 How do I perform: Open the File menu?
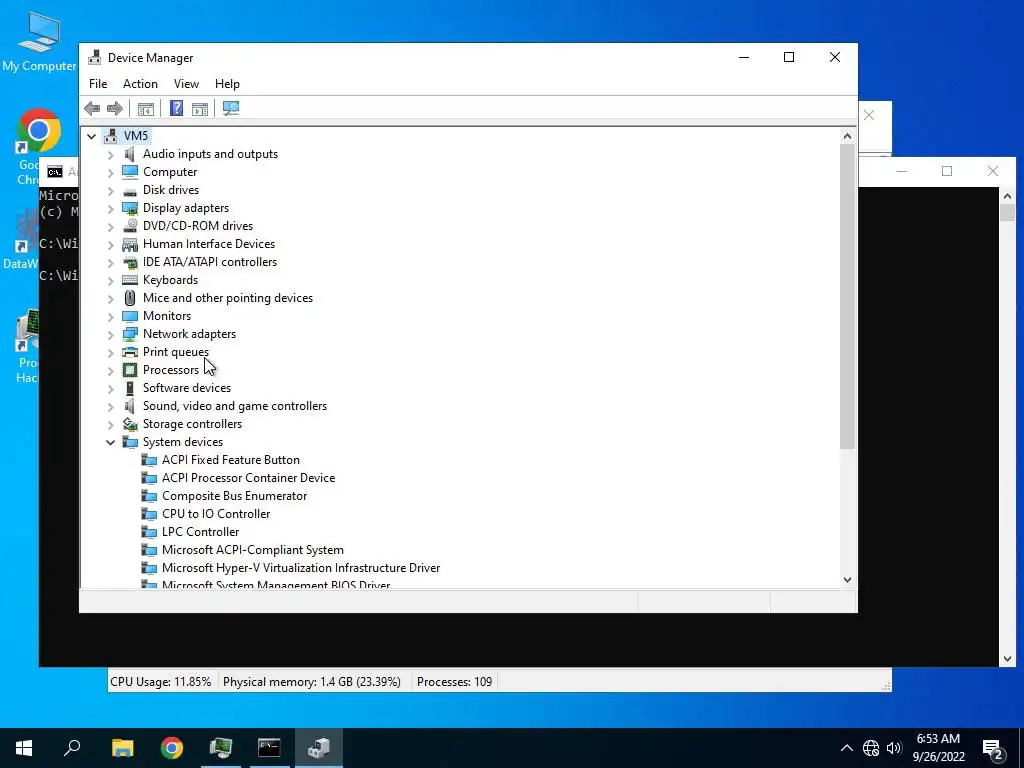[x=98, y=84]
